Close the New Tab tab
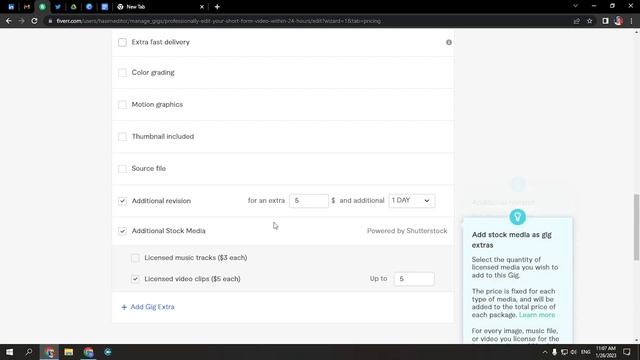The image size is (640, 360). click(202, 7)
